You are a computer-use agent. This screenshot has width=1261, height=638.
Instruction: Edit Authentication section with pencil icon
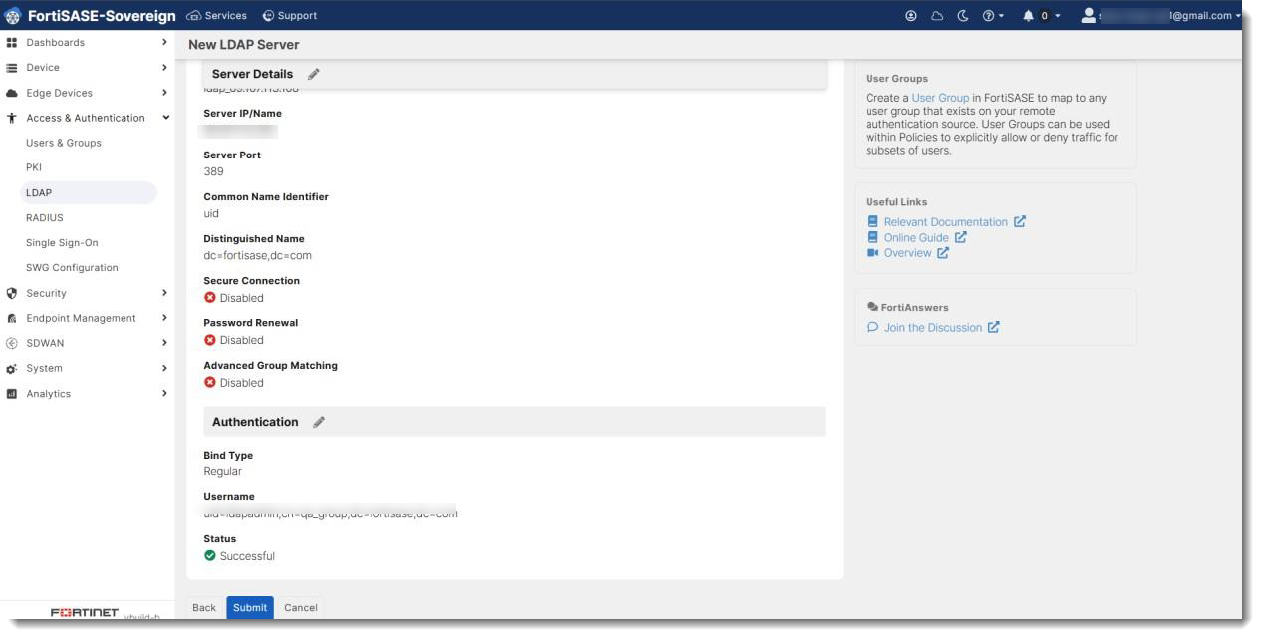point(319,422)
